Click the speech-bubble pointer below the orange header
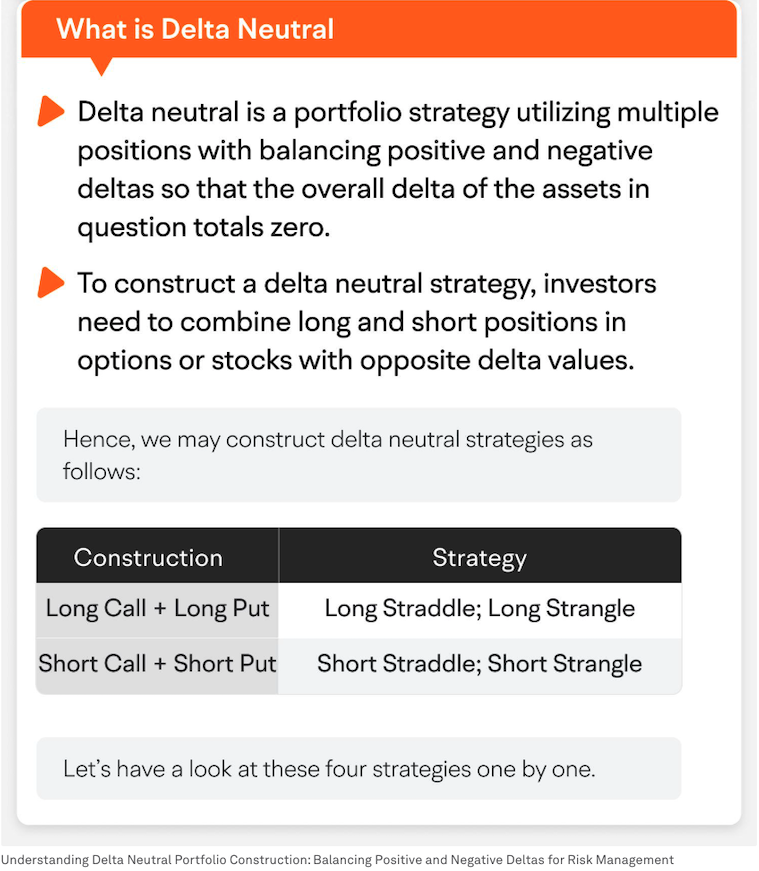Image resolution: width=759 pixels, height=871 pixels. pos(101,66)
